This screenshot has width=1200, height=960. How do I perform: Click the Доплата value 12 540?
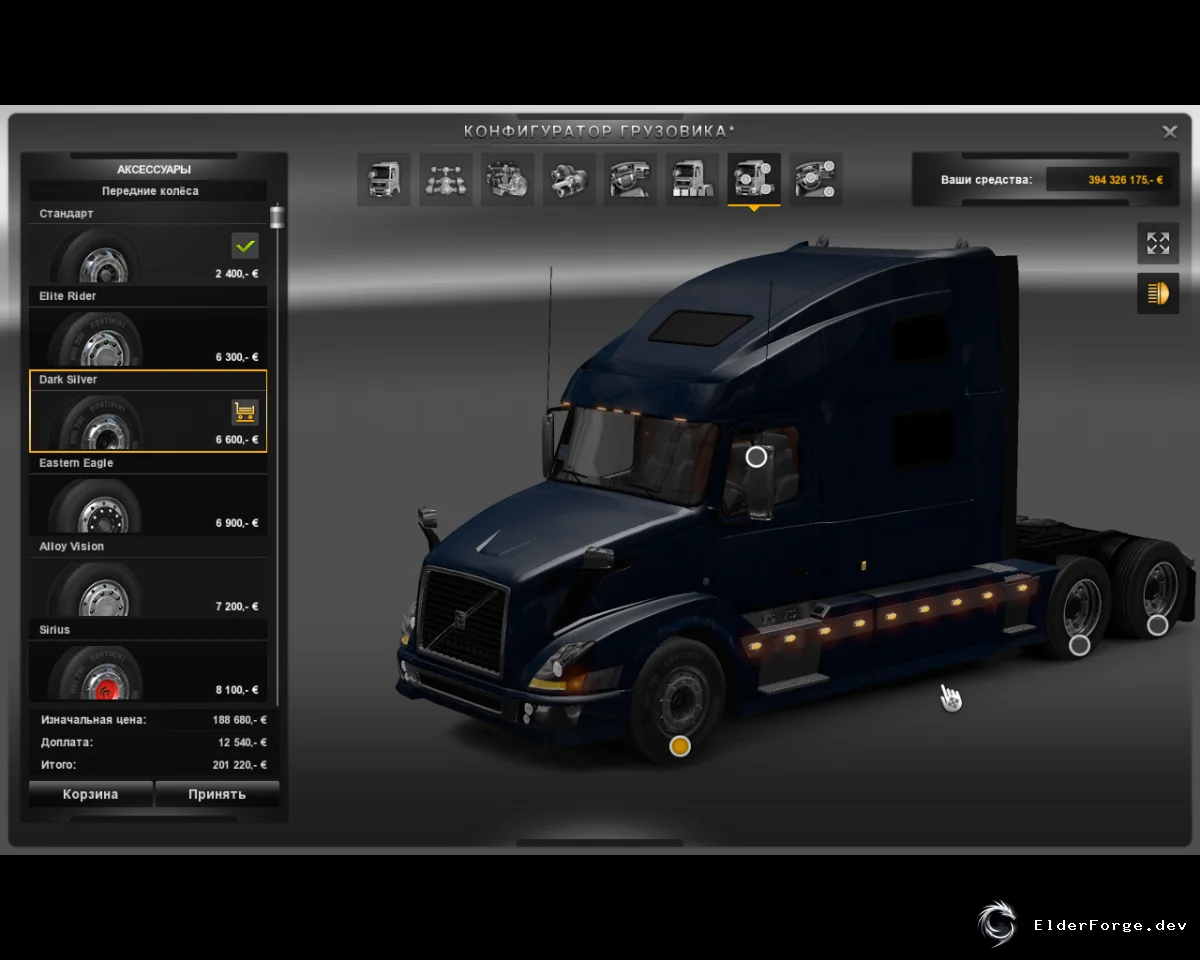(242, 743)
